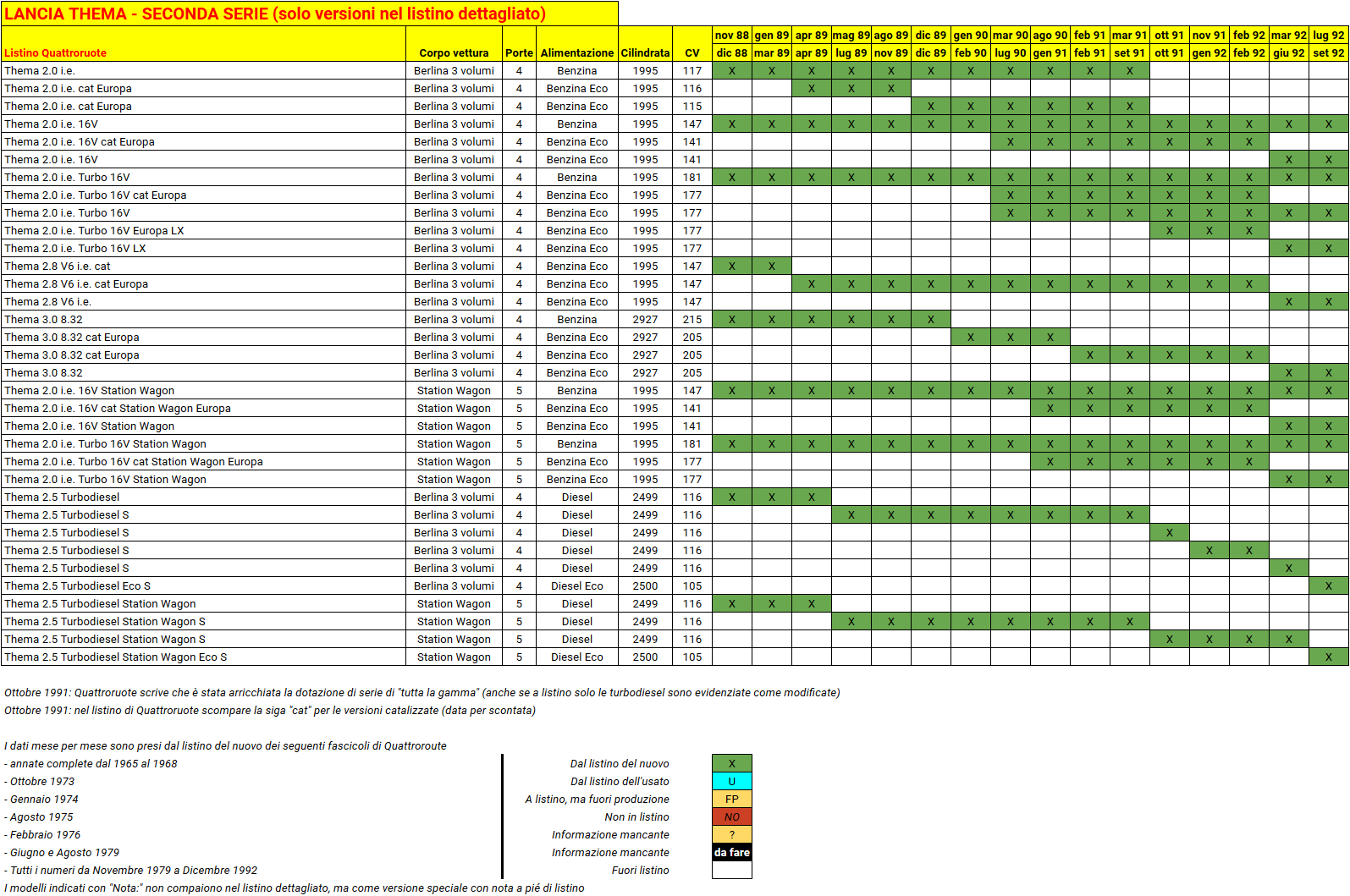Image resolution: width=1350 pixels, height=896 pixels.
Task: Click the note about 'scompare la siga "cat"'
Action: pos(270,710)
